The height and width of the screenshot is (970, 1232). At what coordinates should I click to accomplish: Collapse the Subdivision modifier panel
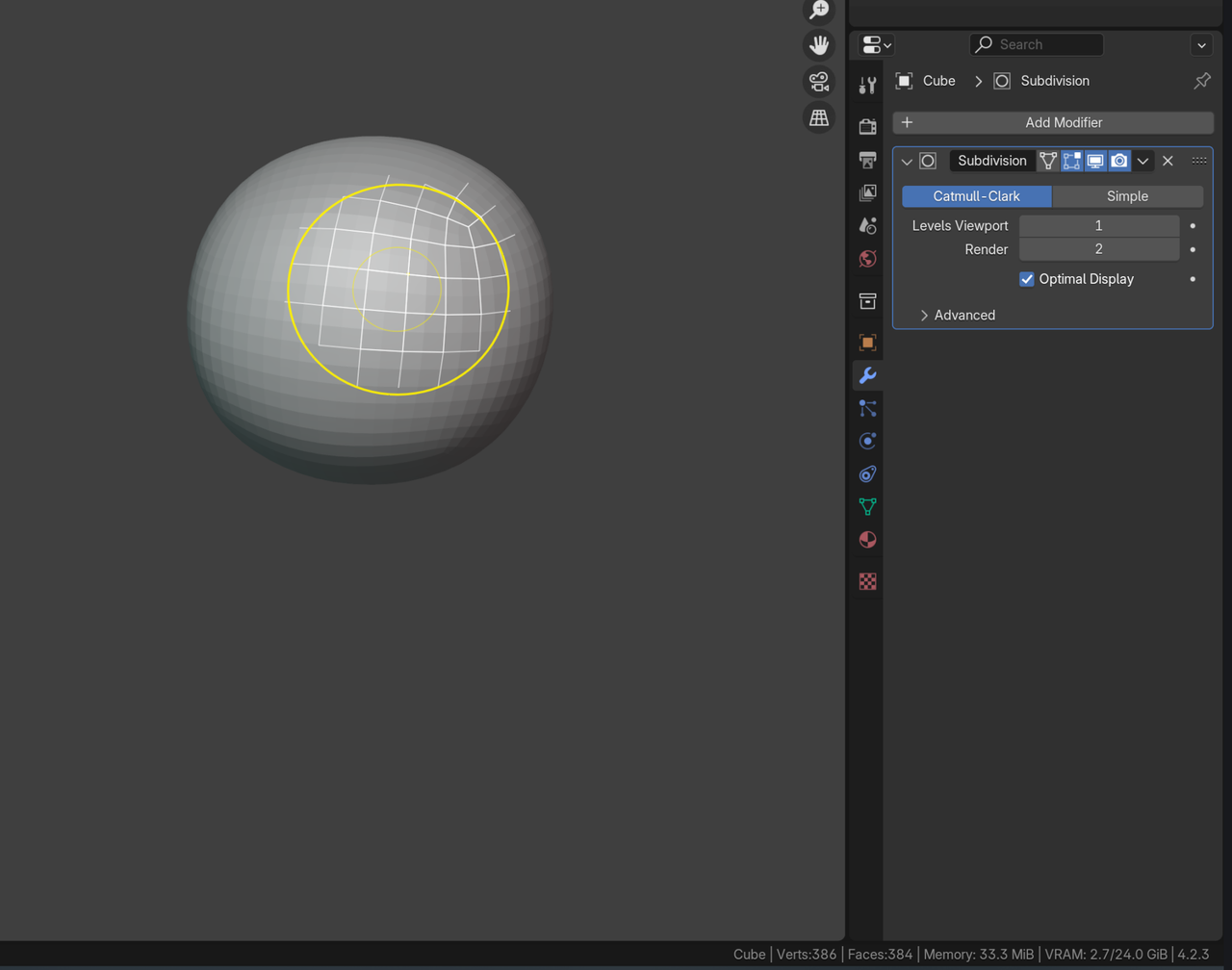pos(906,162)
